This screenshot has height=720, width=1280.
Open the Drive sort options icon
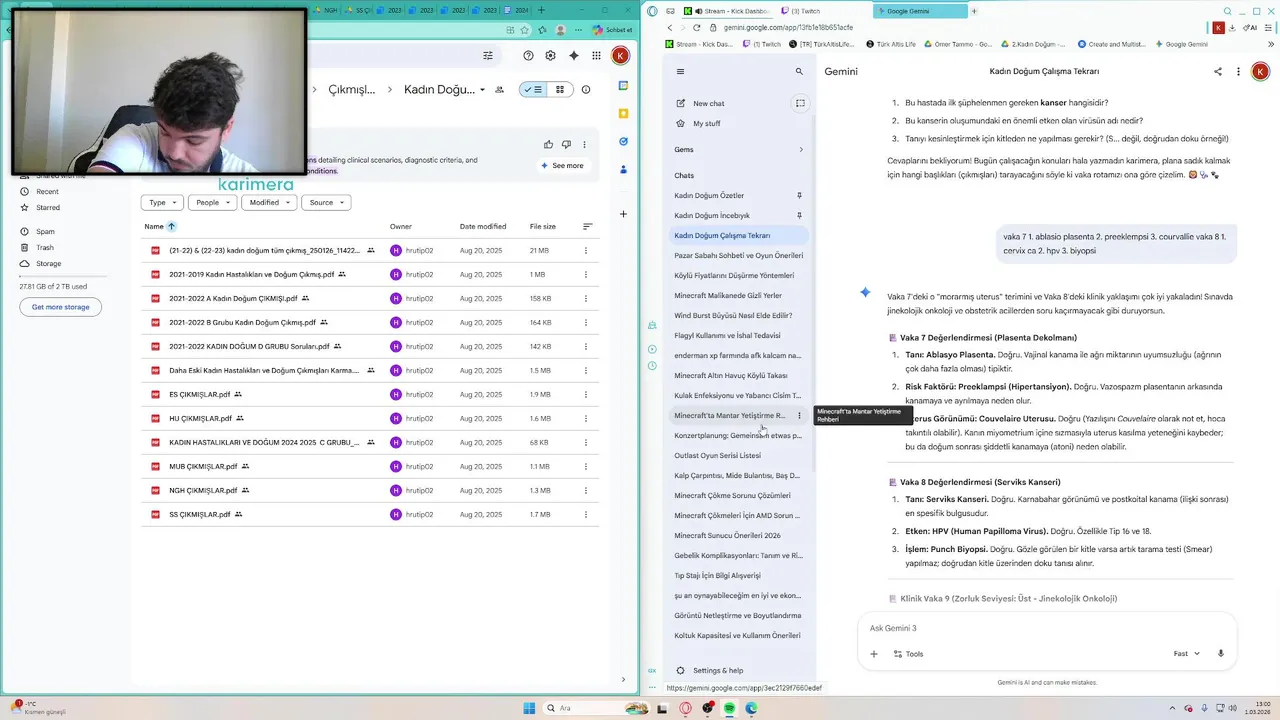click(x=587, y=227)
